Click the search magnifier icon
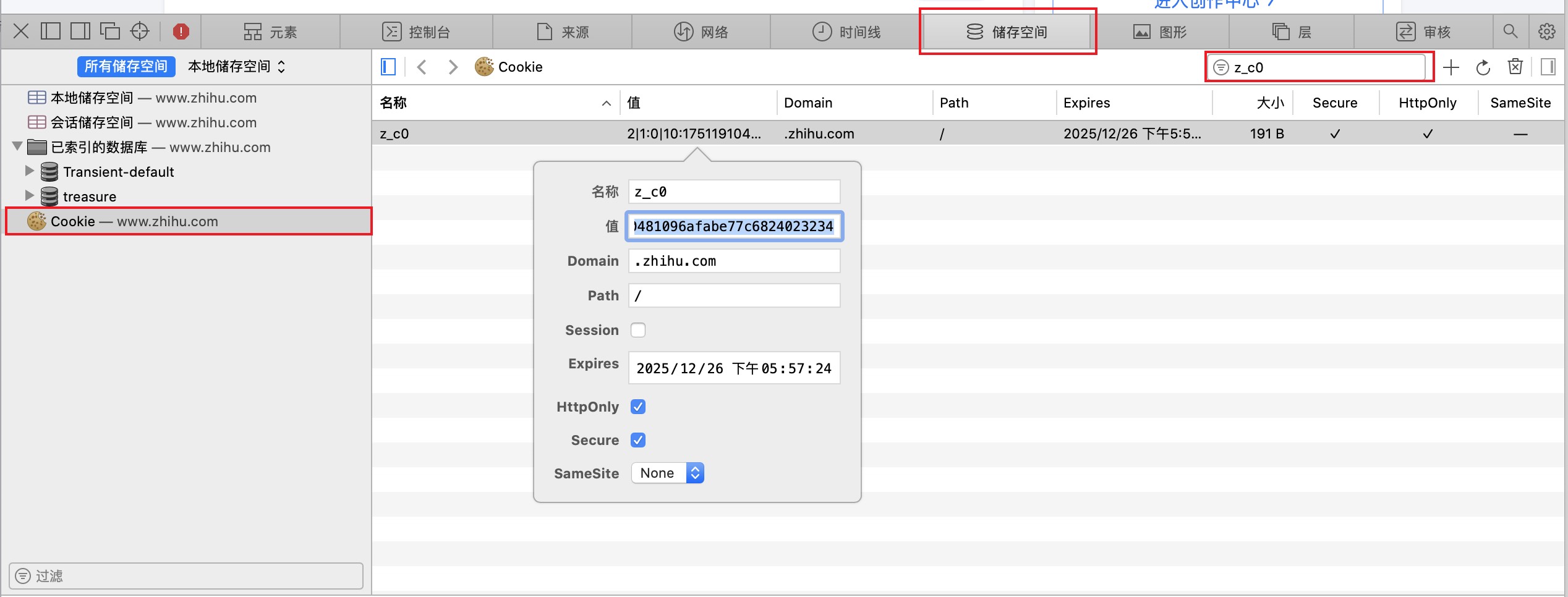Image resolution: width=1568 pixels, height=597 pixels. point(1510,32)
